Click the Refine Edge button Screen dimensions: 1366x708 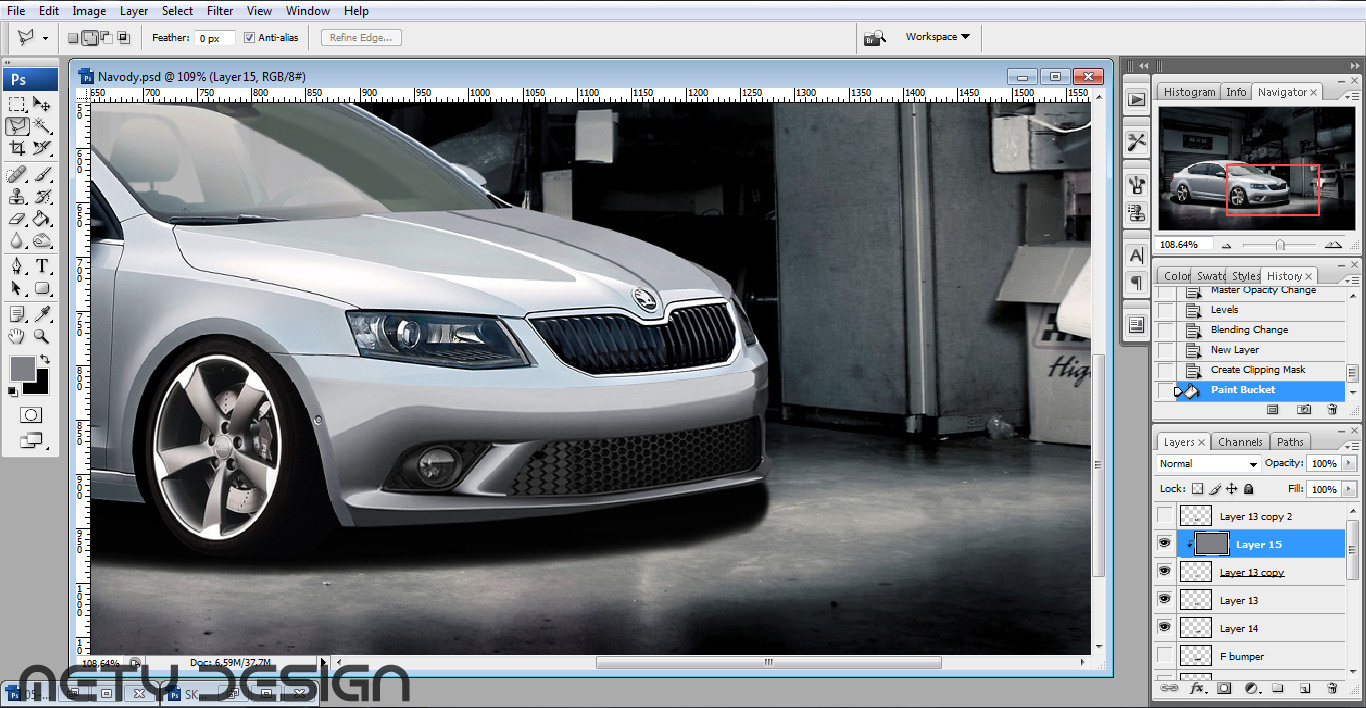361,38
